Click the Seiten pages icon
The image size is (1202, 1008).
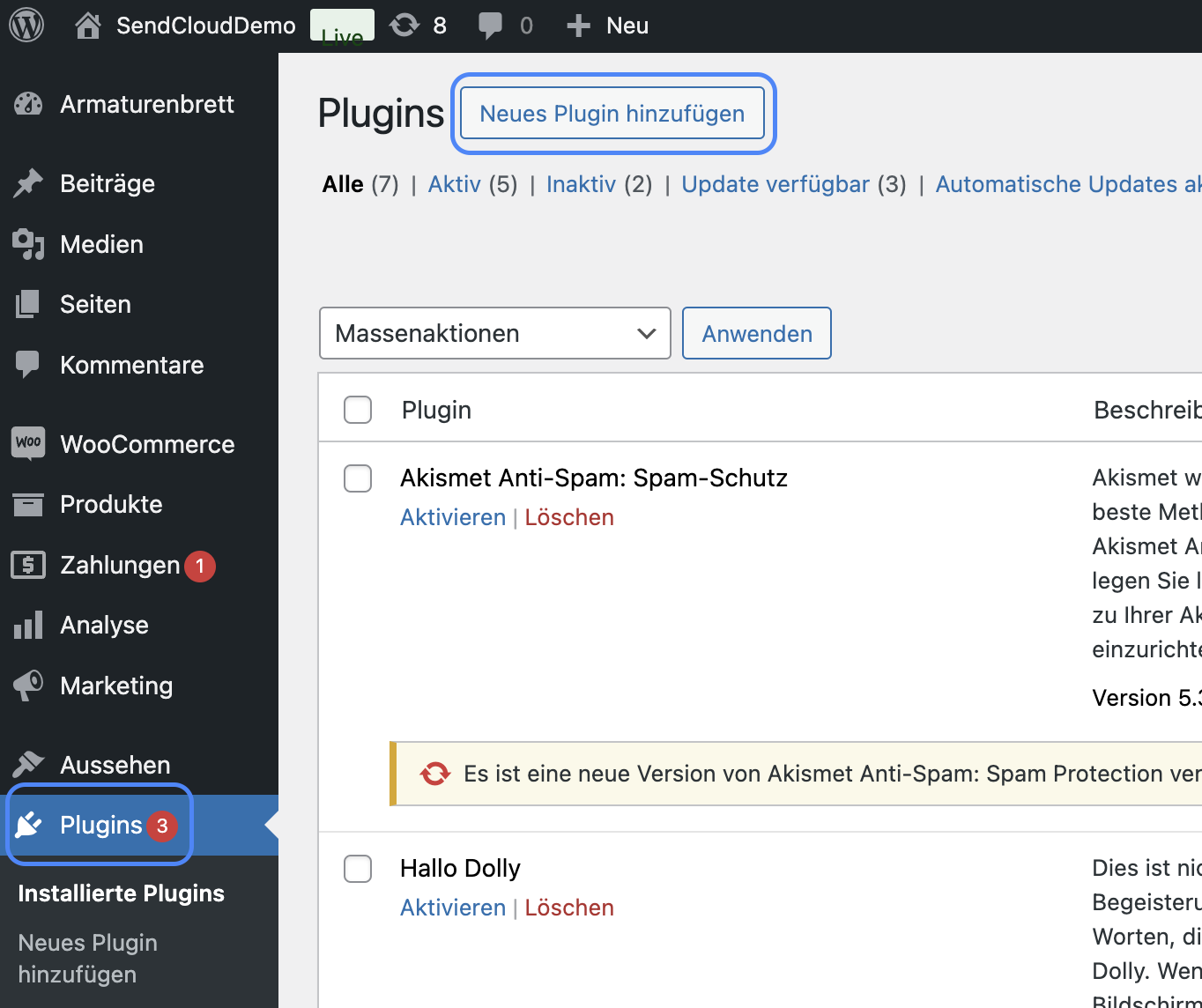tap(28, 304)
